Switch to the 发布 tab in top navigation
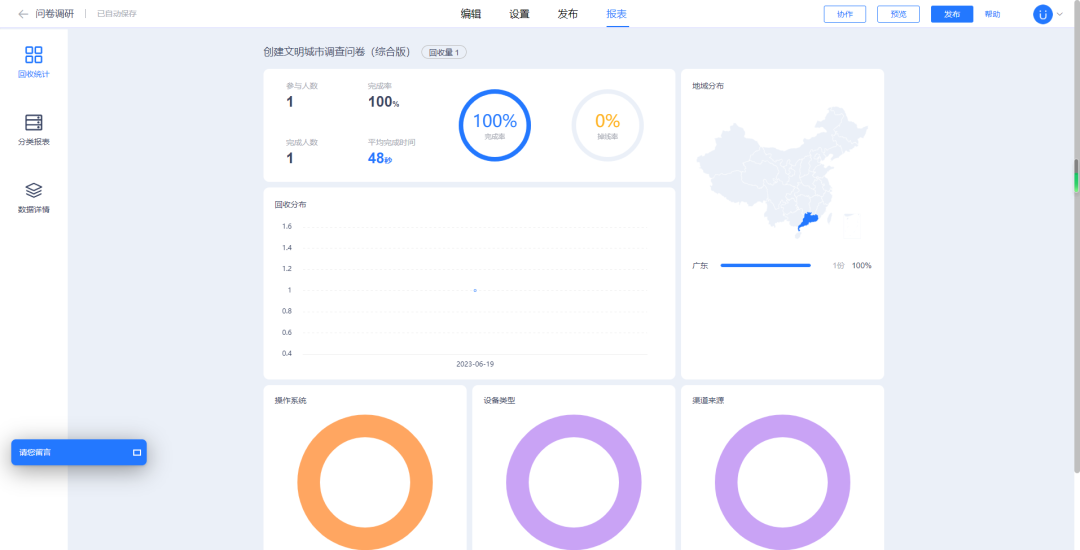Screen dimensions: 1080x550 click(568, 14)
